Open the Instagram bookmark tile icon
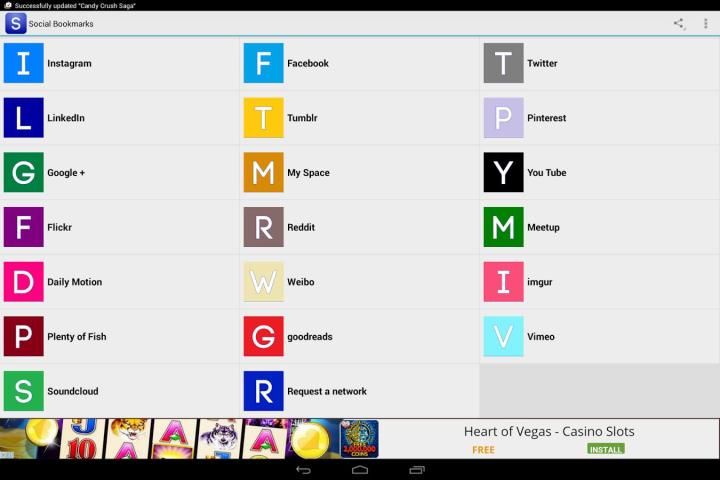This screenshot has width=720, height=480. 23,63
